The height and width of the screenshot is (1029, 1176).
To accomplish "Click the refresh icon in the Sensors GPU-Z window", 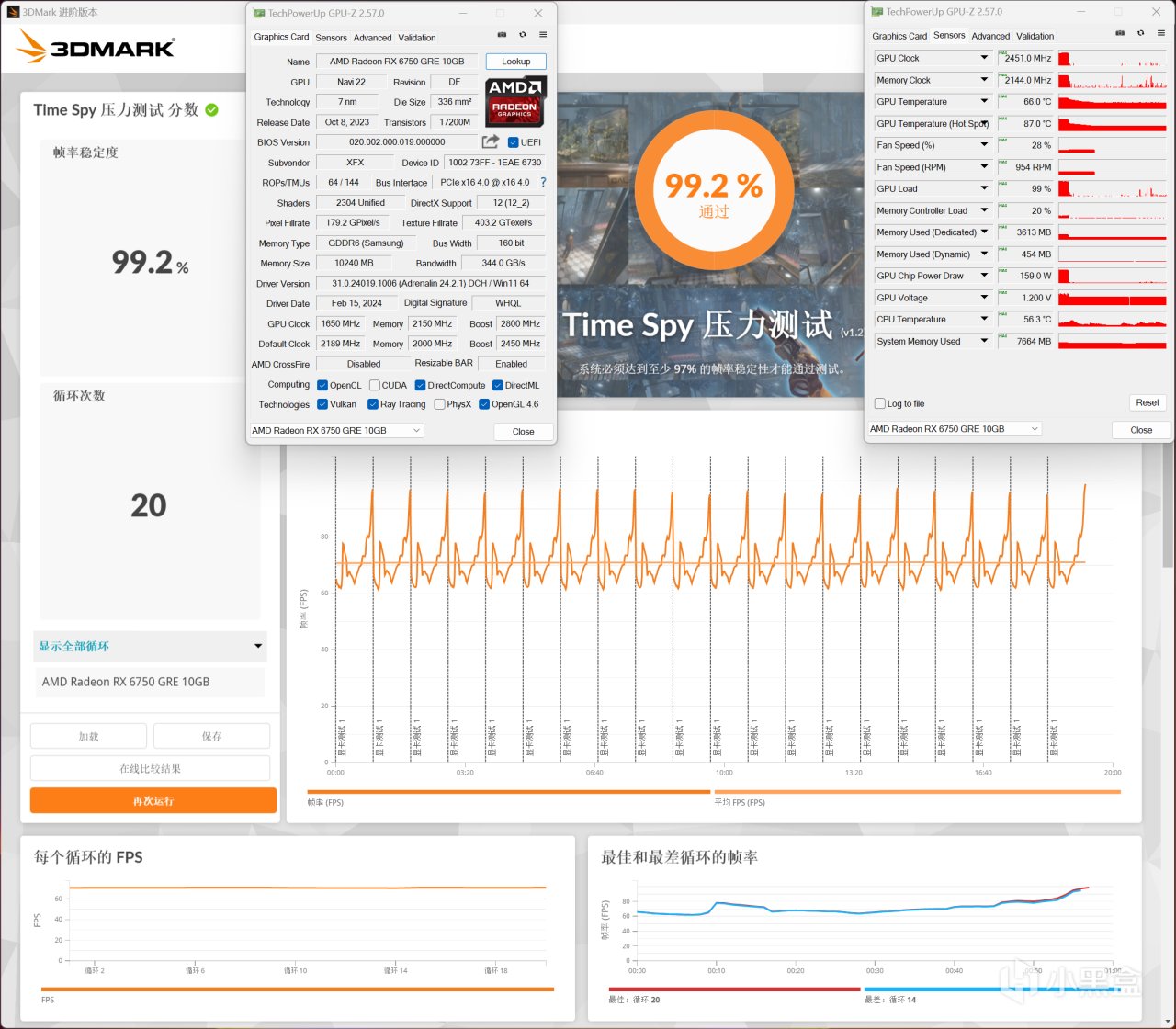I will [1141, 33].
